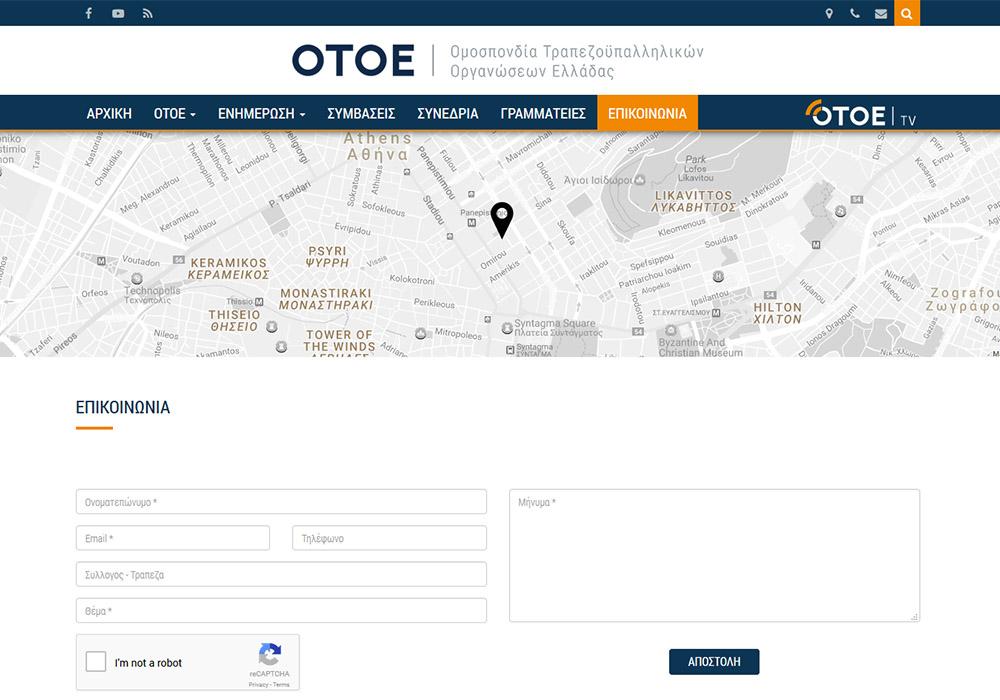Click the Panepistimio metro icon on map

coord(471,222)
